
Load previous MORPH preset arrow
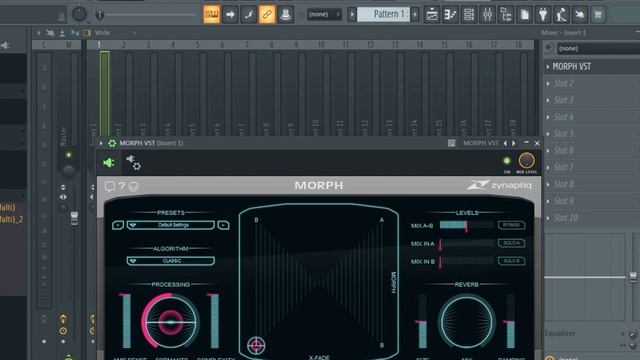(118, 225)
